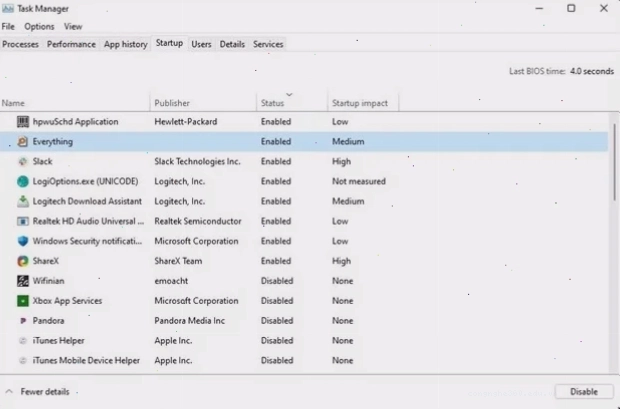The height and width of the screenshot is (410, 620).
Task: Select Realtek HD Audio Universal entry
Action: (x=88, y=221)
